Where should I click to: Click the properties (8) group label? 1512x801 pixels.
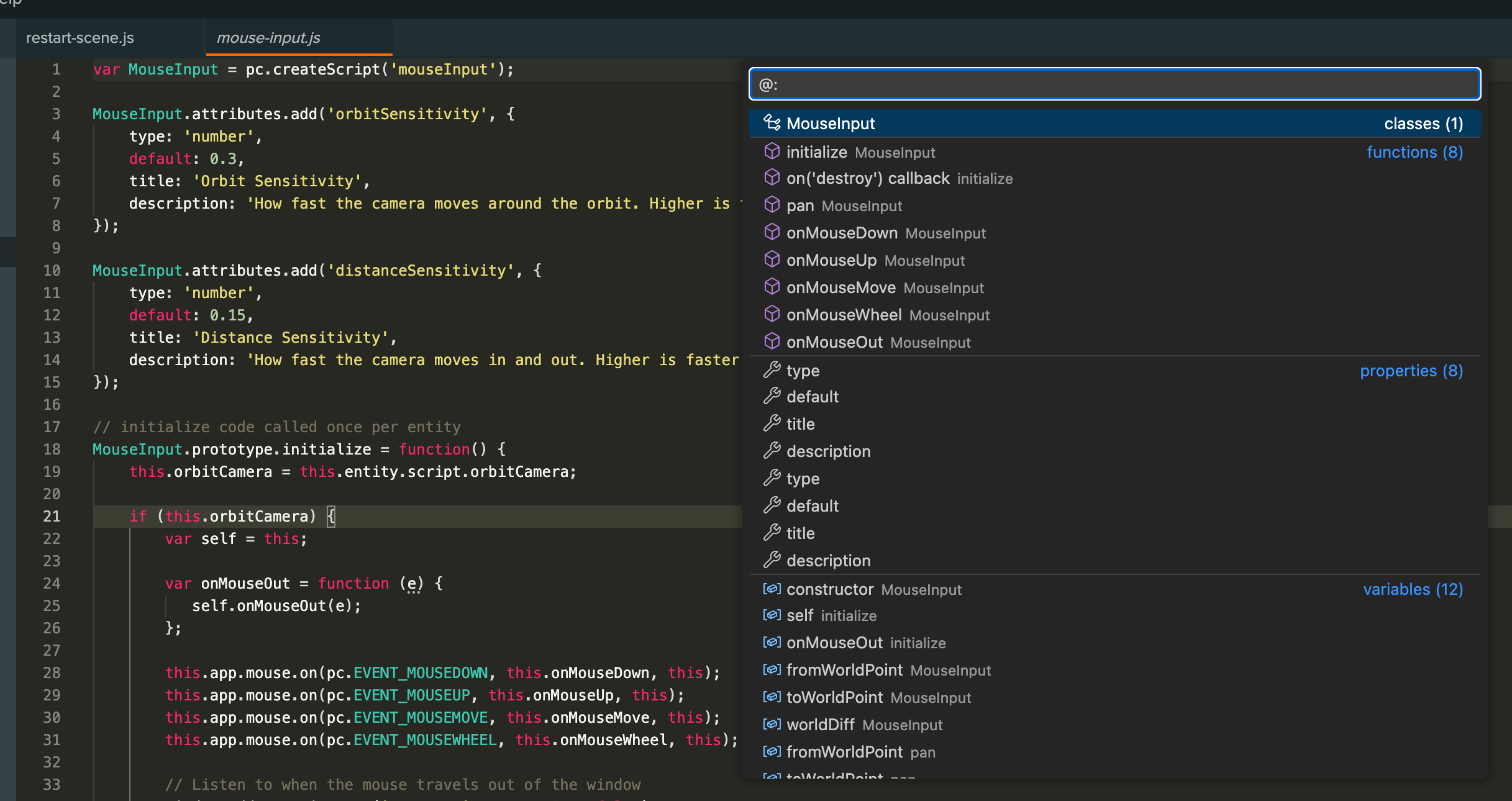pos(1411,371)
